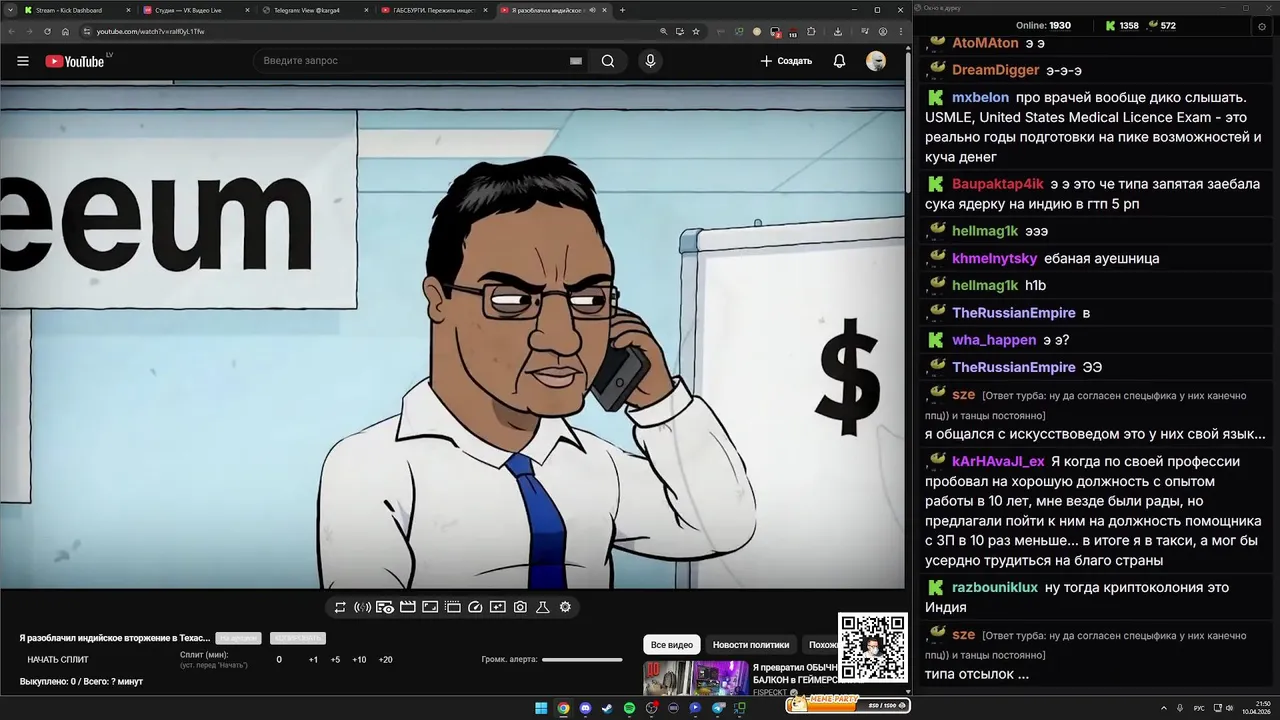Click the YouTube logo
Viewport: 1280px width, 720px height.
75,61
